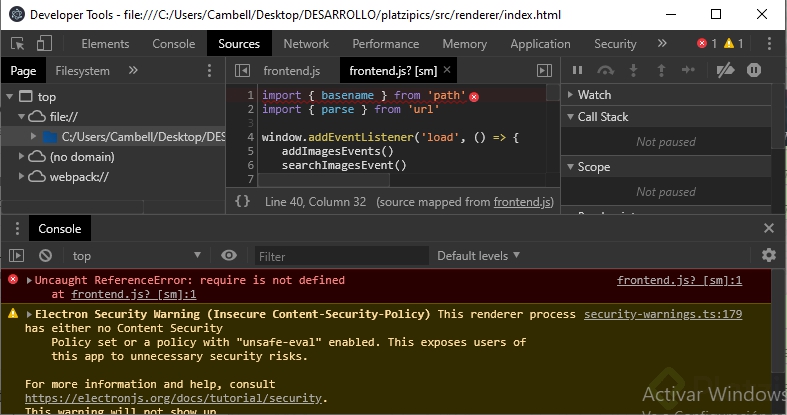
Task: Open console settings gear
Action: coord(768,256)
